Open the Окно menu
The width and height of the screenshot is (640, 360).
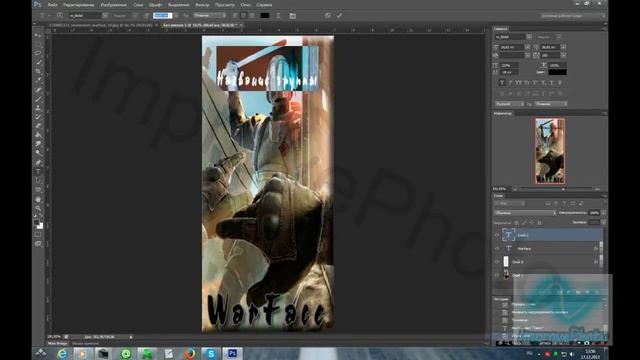pyautogui.click(x=245, y=5)
